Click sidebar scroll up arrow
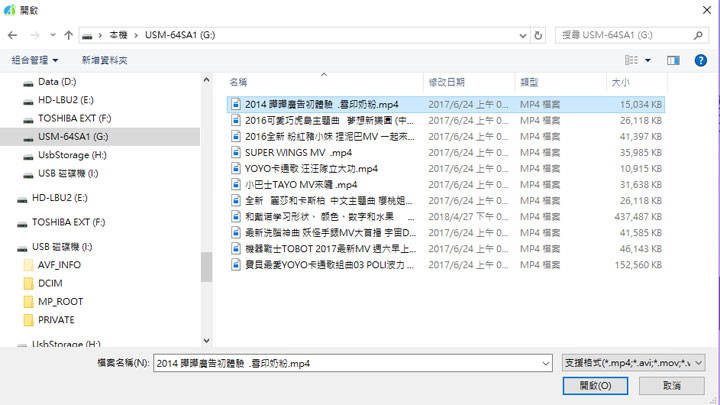720x405 pixels. pyautogui.click(x=207, y=80)
